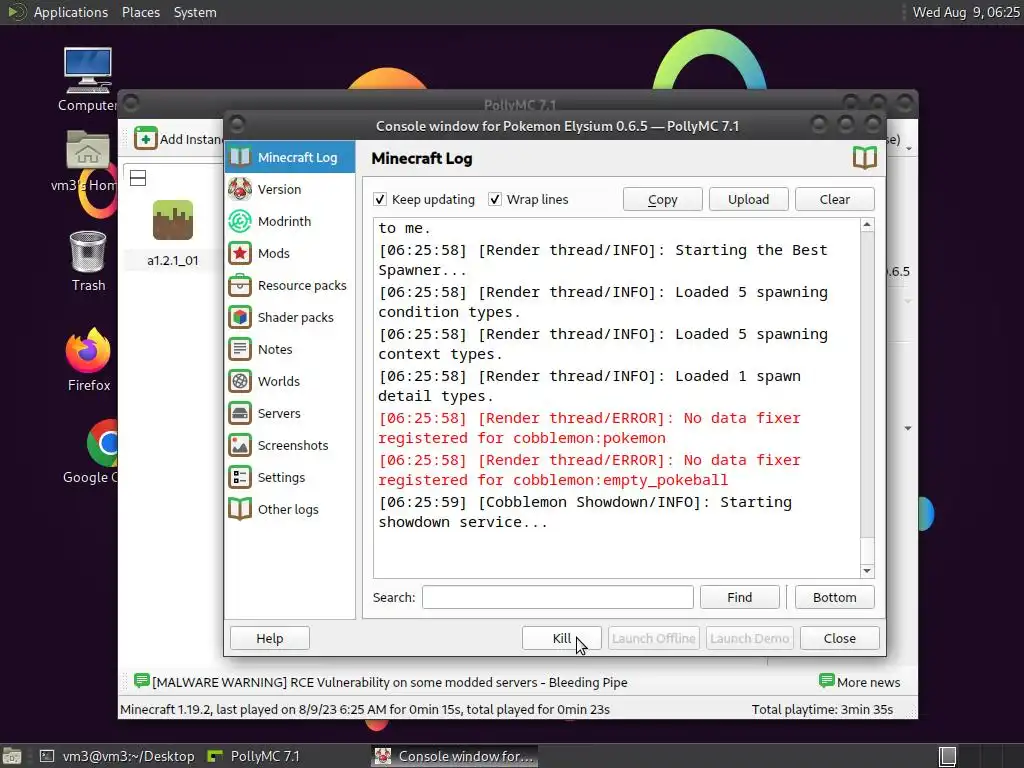Switch to terminal vm3@vm3:~/Desktop taskbar item
The height and width of the screenshot is (768, 1024).
tap(117, 756)
